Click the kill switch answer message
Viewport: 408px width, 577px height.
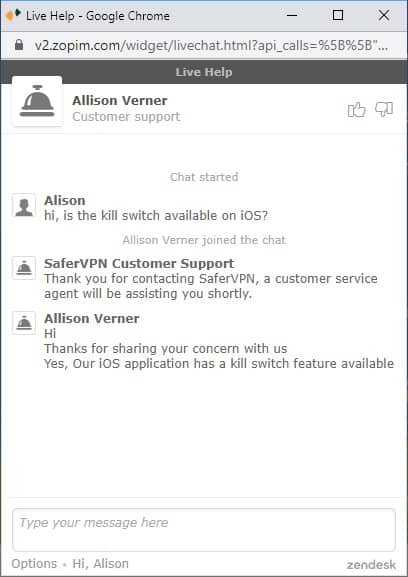(219, 364)
